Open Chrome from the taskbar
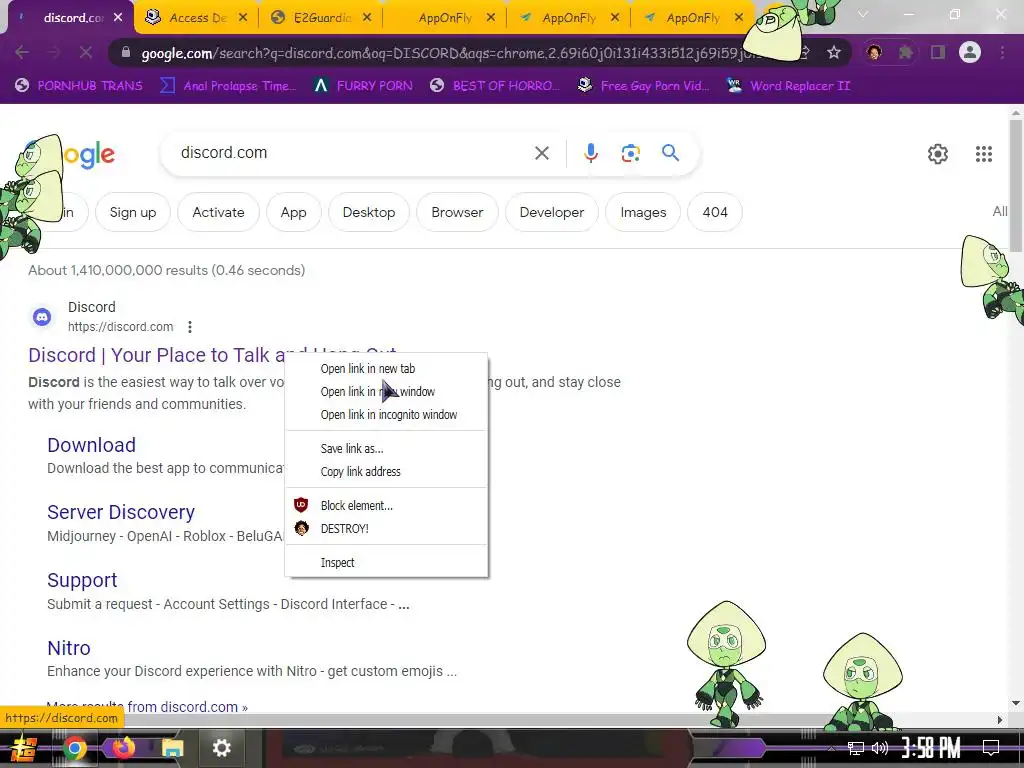Screen dimensions: 1024x768 click(74, 748)
